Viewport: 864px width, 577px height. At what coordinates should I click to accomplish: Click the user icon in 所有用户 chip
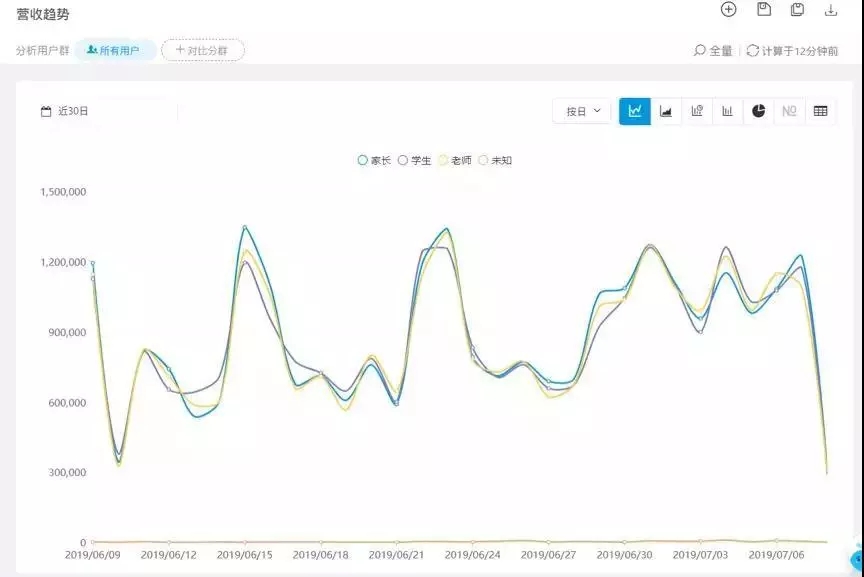coord(92,50)
